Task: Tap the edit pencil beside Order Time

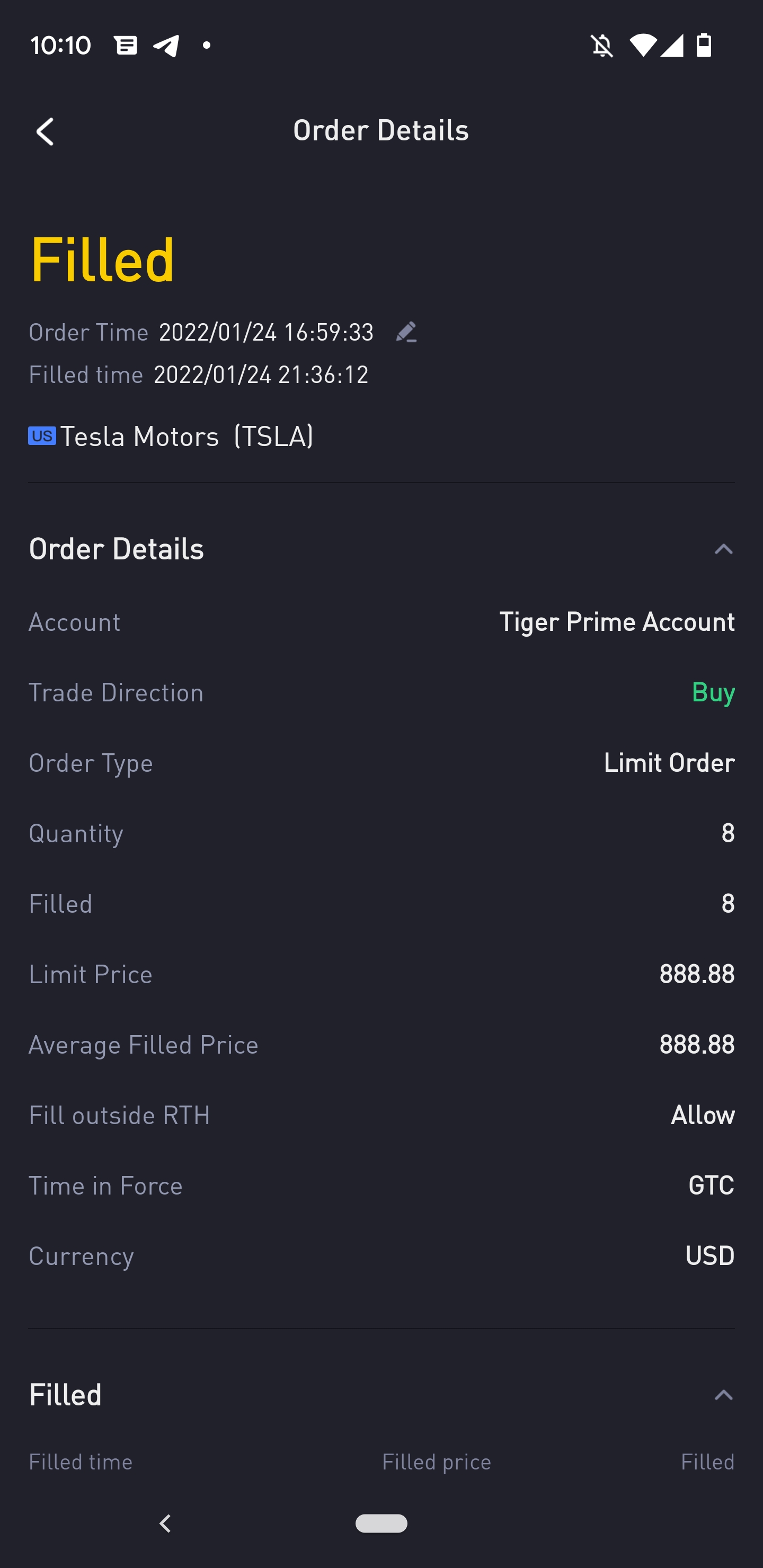Action: point(406,332)
